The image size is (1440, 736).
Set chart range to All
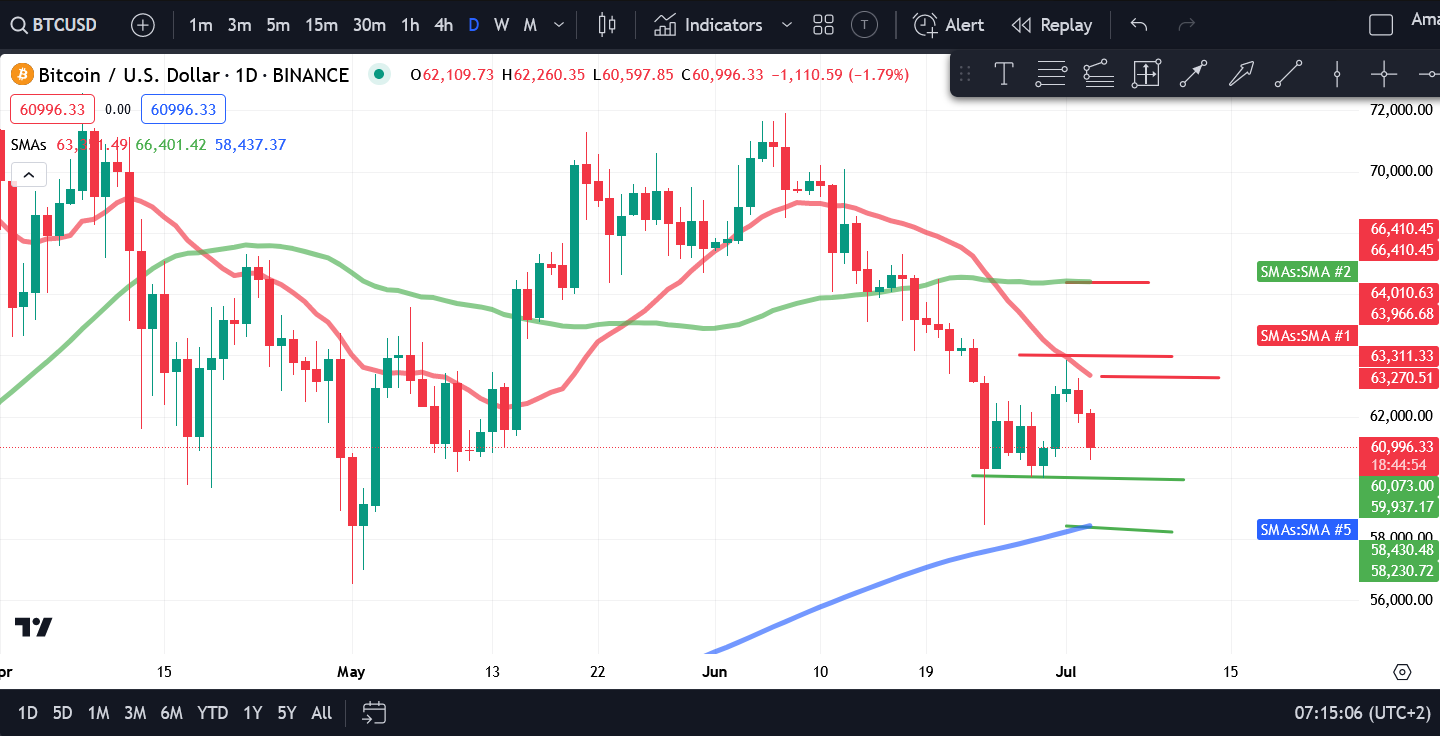[322, 713]
